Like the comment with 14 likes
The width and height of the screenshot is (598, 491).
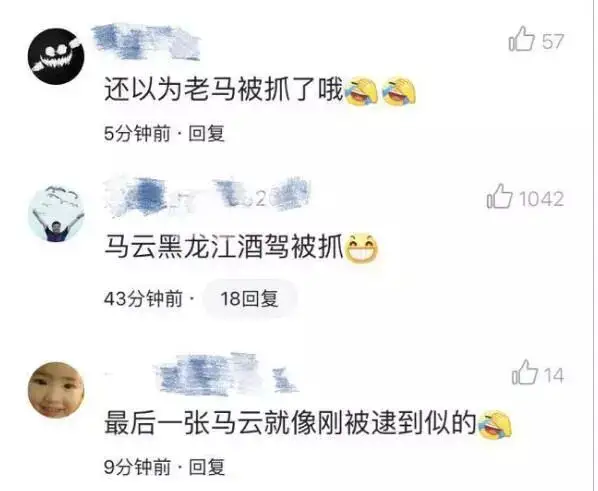525,372
